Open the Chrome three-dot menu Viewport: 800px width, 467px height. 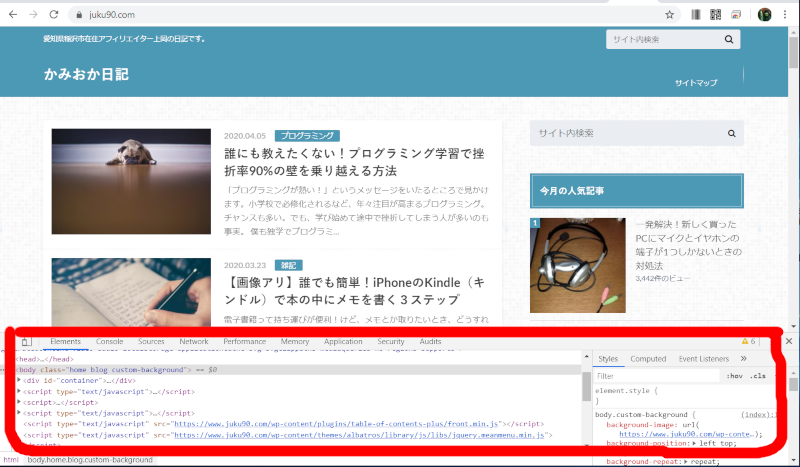(x=785, y=15)
